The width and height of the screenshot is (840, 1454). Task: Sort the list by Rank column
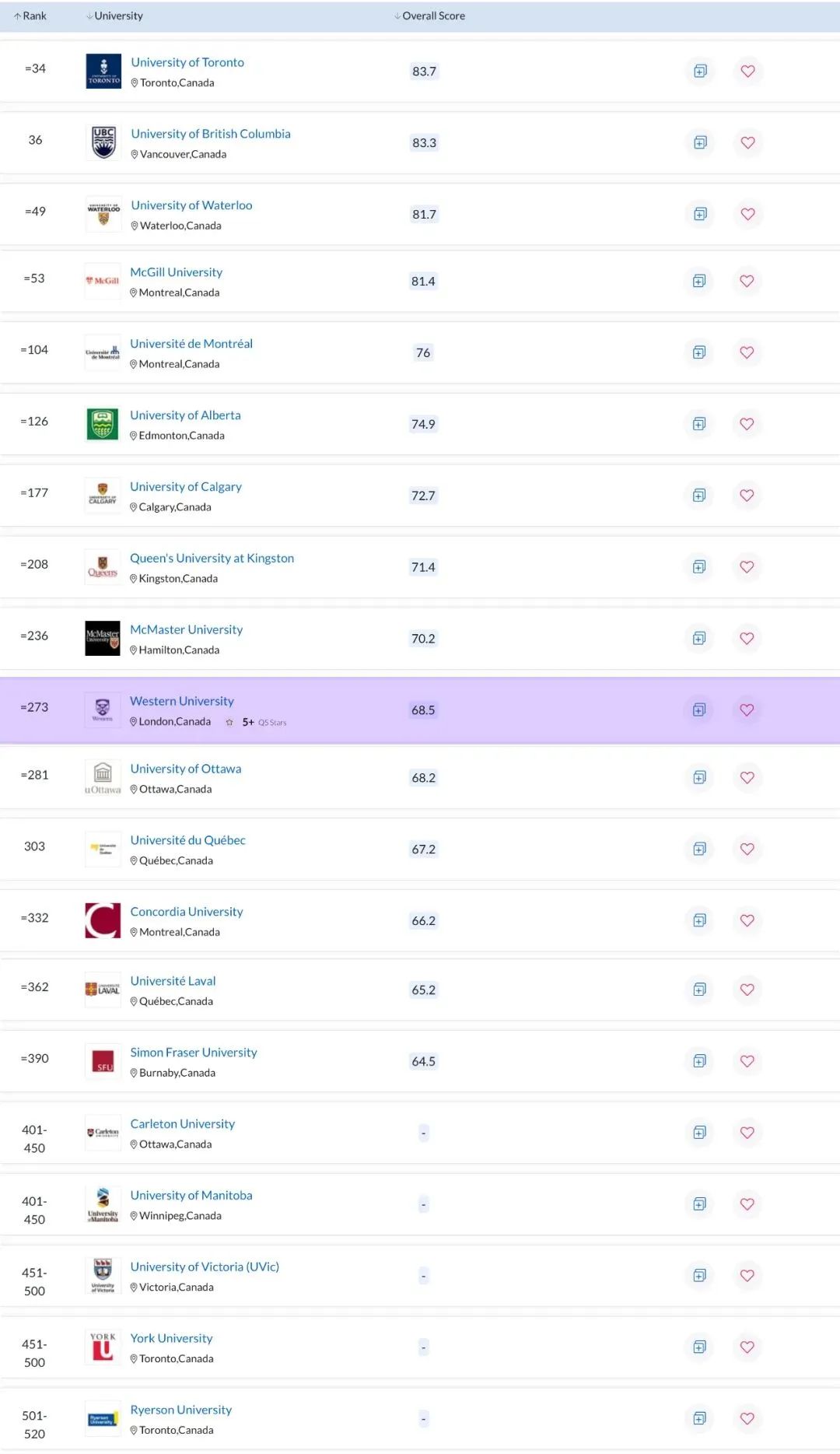point(30,16)
